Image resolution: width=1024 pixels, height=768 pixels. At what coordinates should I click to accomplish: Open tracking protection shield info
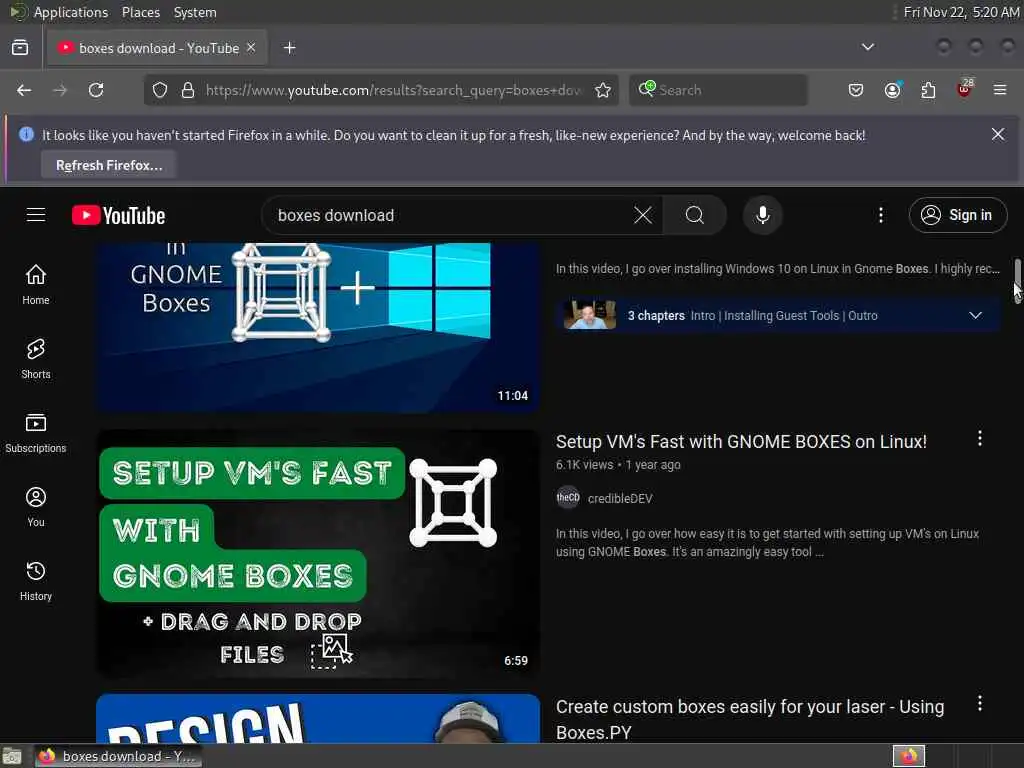(160, 90)
